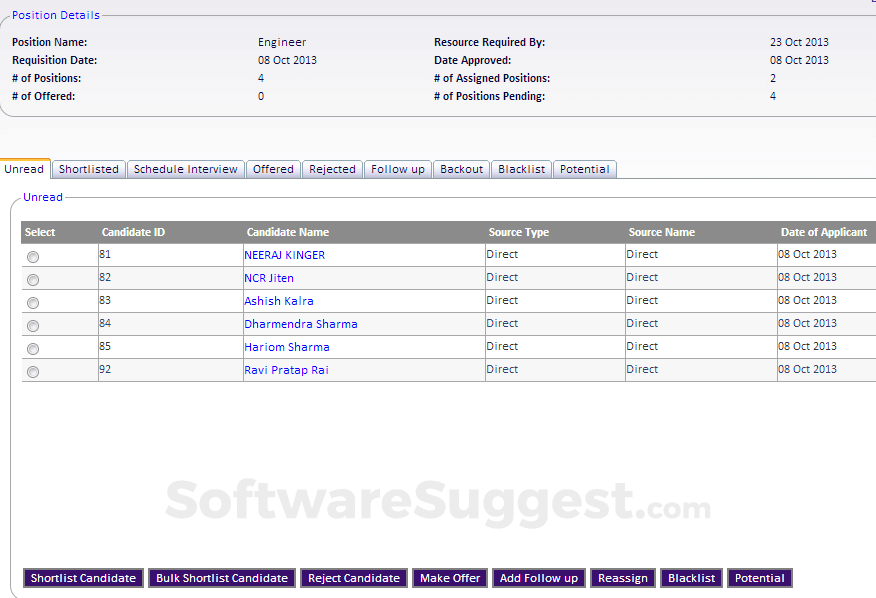Image resolution: width=876 pixels, height=598 pixels.
Task: Click Position Name value Engineer
Action: click(282, 42)
